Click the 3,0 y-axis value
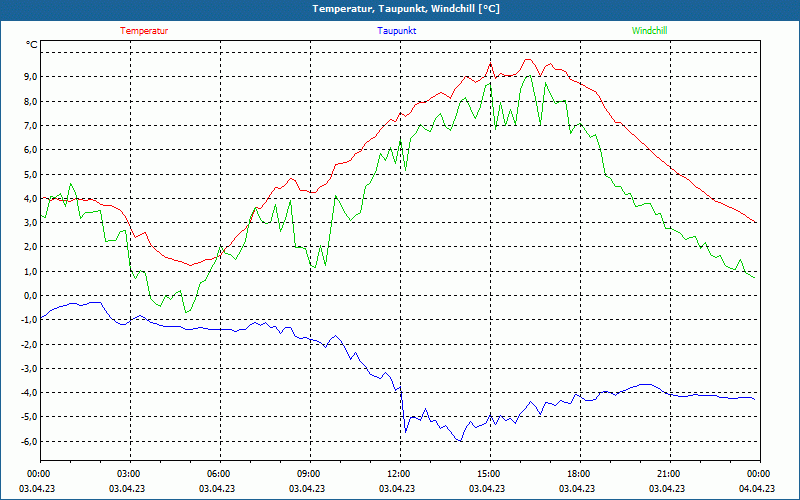The height and width of the screenshot is (500, 800). pyautogui.click(x=31, y=222)
